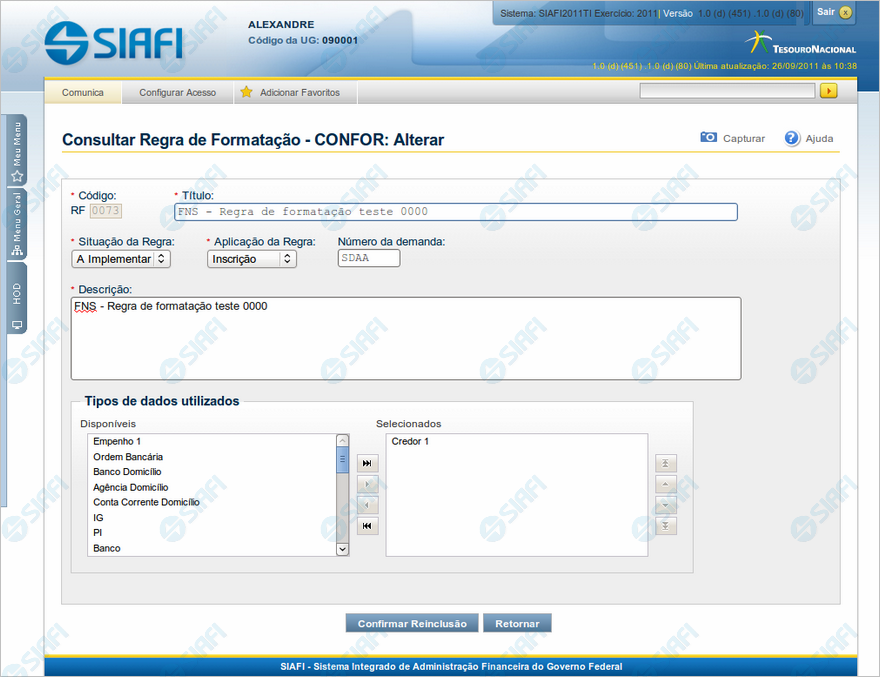Click the Adicionar Favoritos tab label

tap(300, 93)
